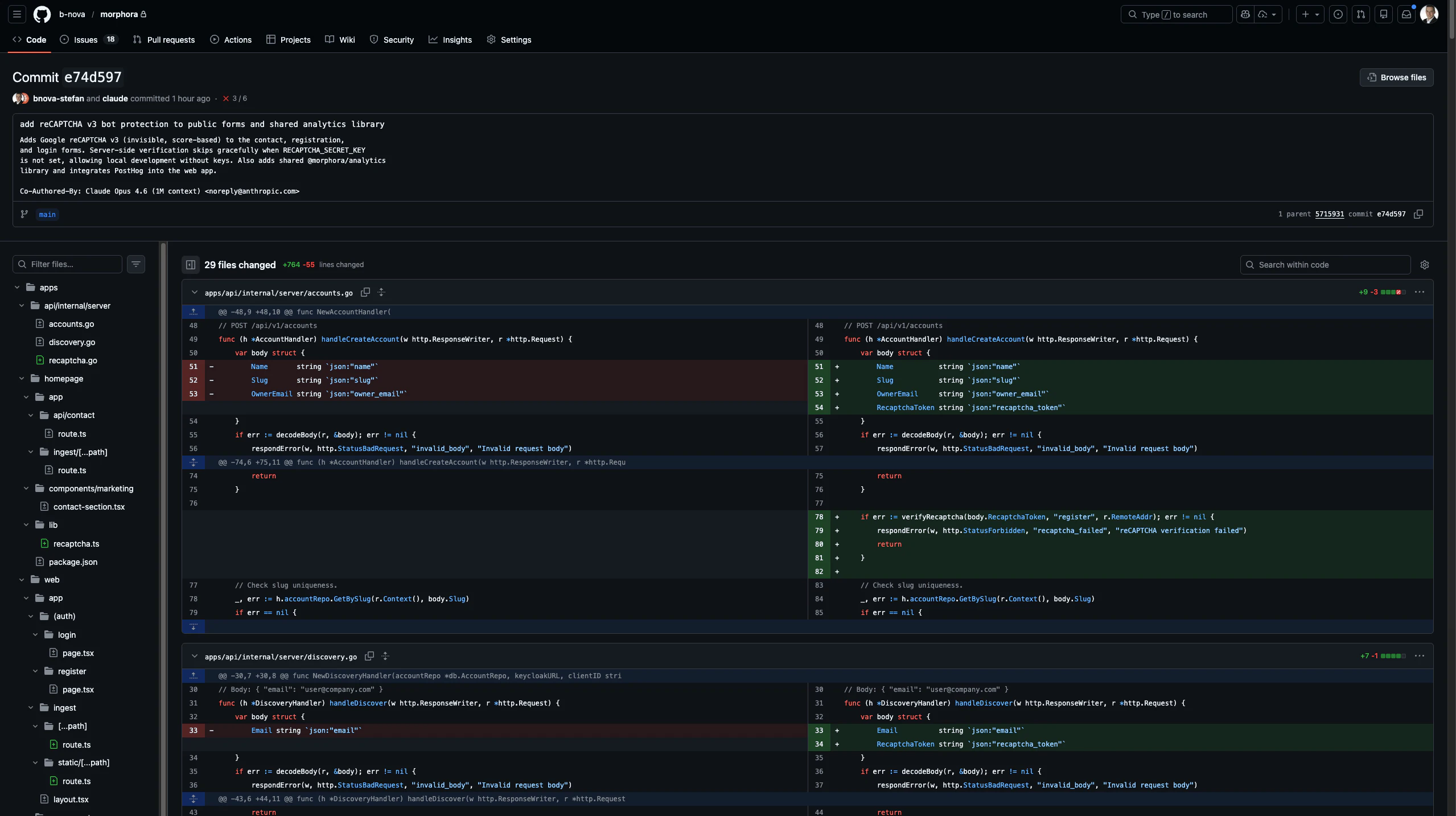This screenshot has width=1456, height=816.
Task: Expand all lines in accounts.go
Action: 381,292
